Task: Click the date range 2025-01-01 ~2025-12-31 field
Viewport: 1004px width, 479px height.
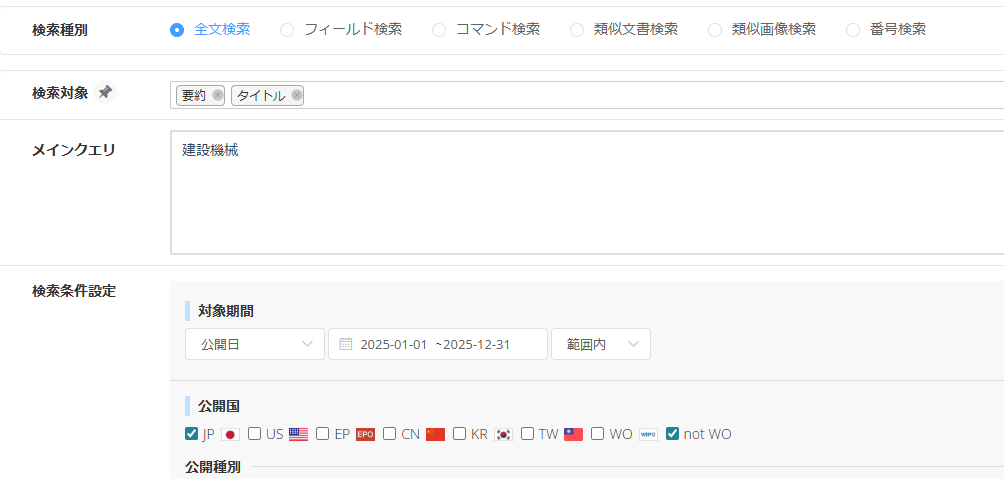Action: (x=440, y=344)
